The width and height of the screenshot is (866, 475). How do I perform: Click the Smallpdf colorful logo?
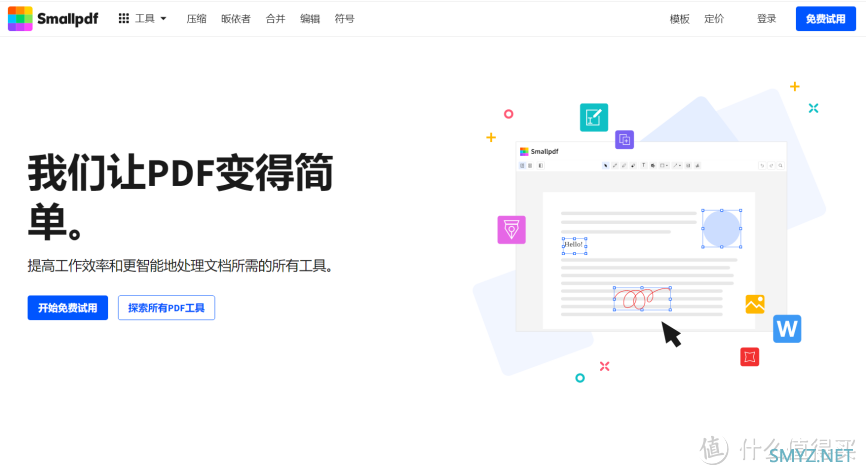coord(20,19)
